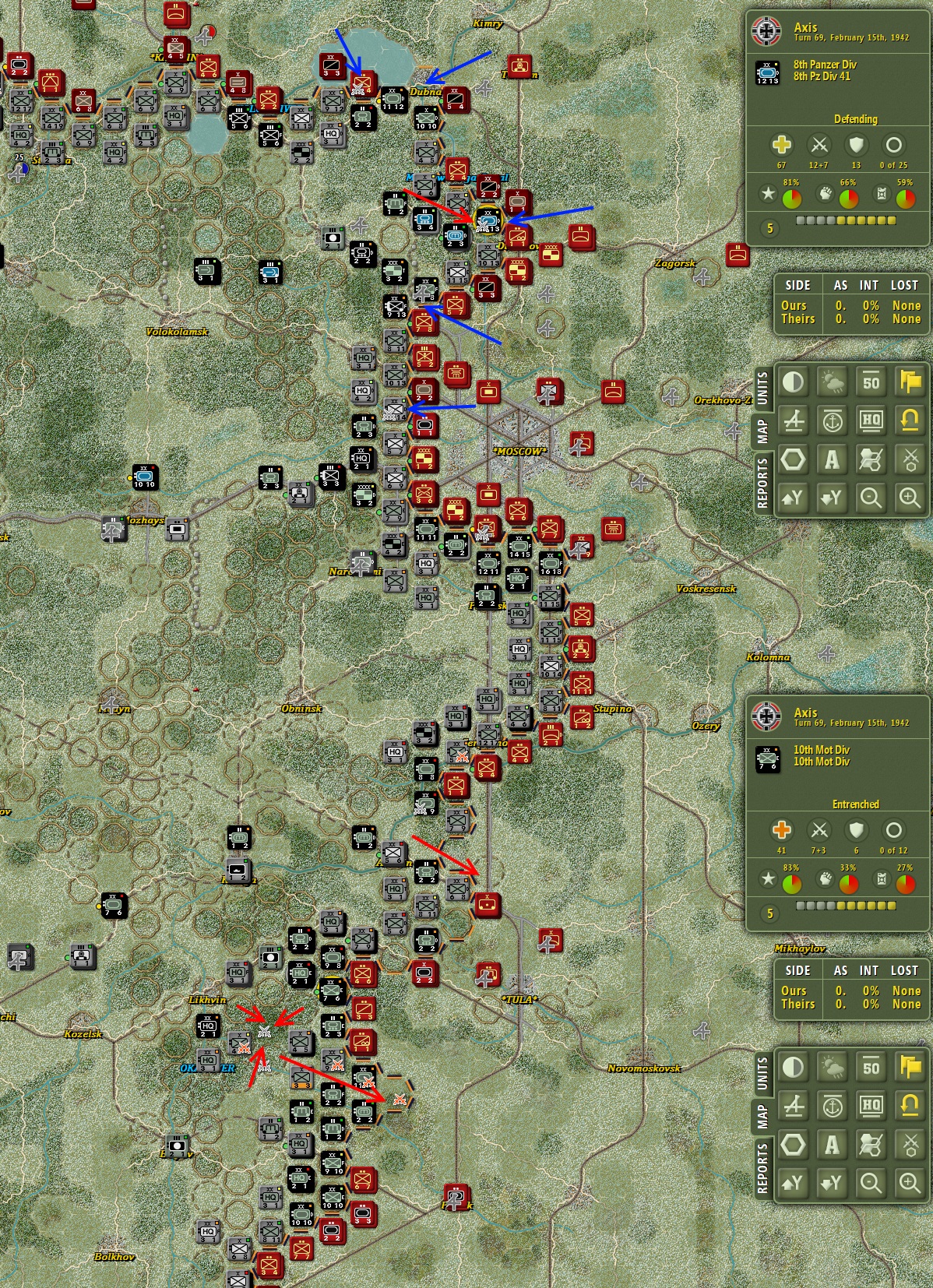Toggle the letter 'A' labels button in the 8th Panzer Div screenshot

[832, 459]
